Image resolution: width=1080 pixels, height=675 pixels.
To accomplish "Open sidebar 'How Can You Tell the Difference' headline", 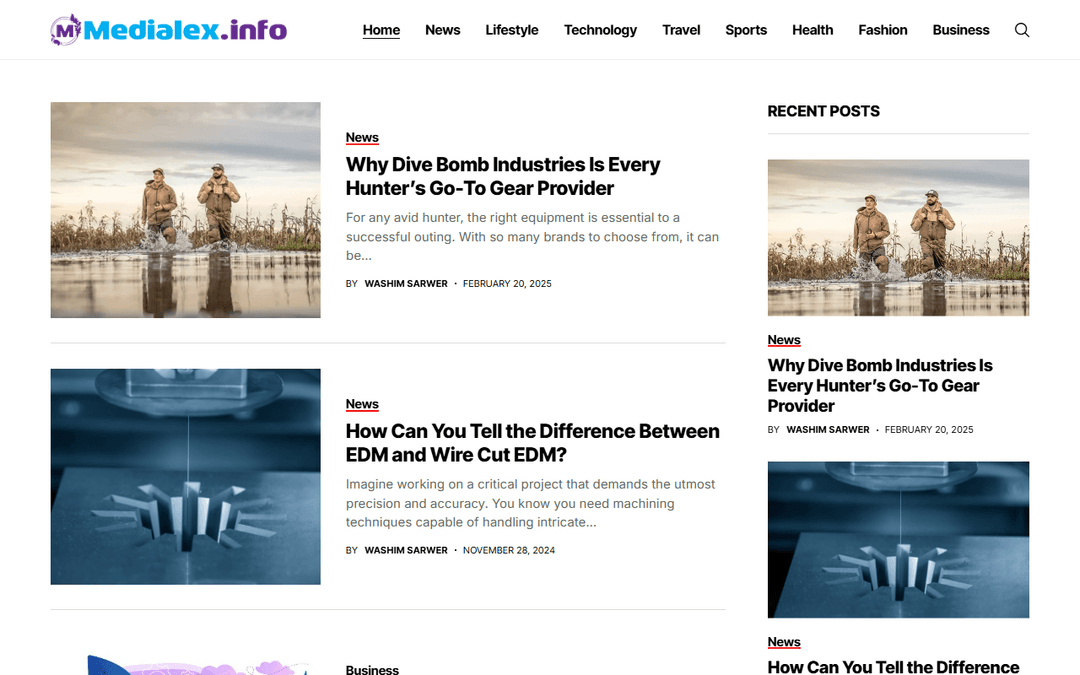I will (x=893, y=666).
